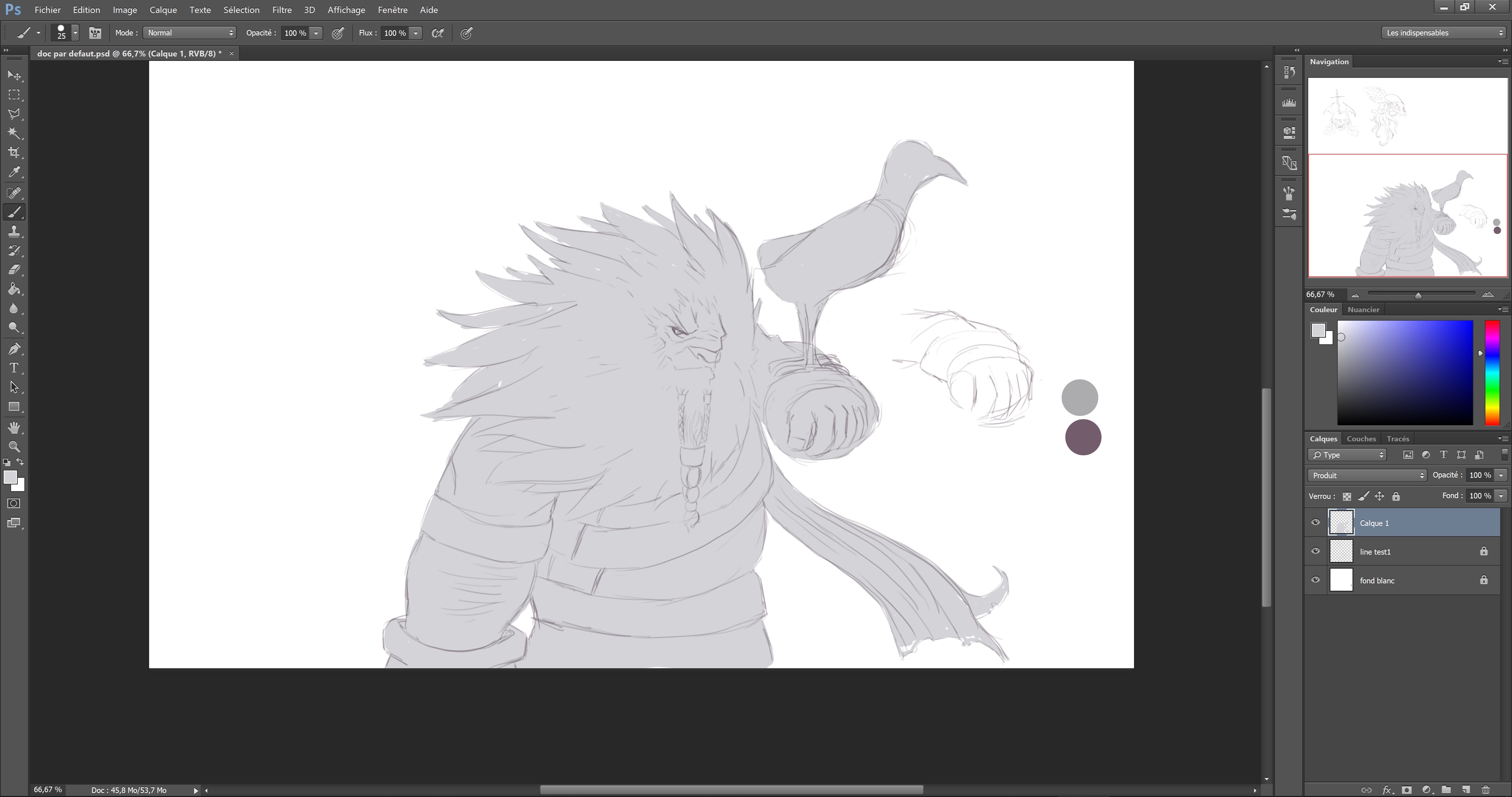Select the Clone Stamp tool
The height and width of the screenshot is (797, 1512).
point(14,231)
